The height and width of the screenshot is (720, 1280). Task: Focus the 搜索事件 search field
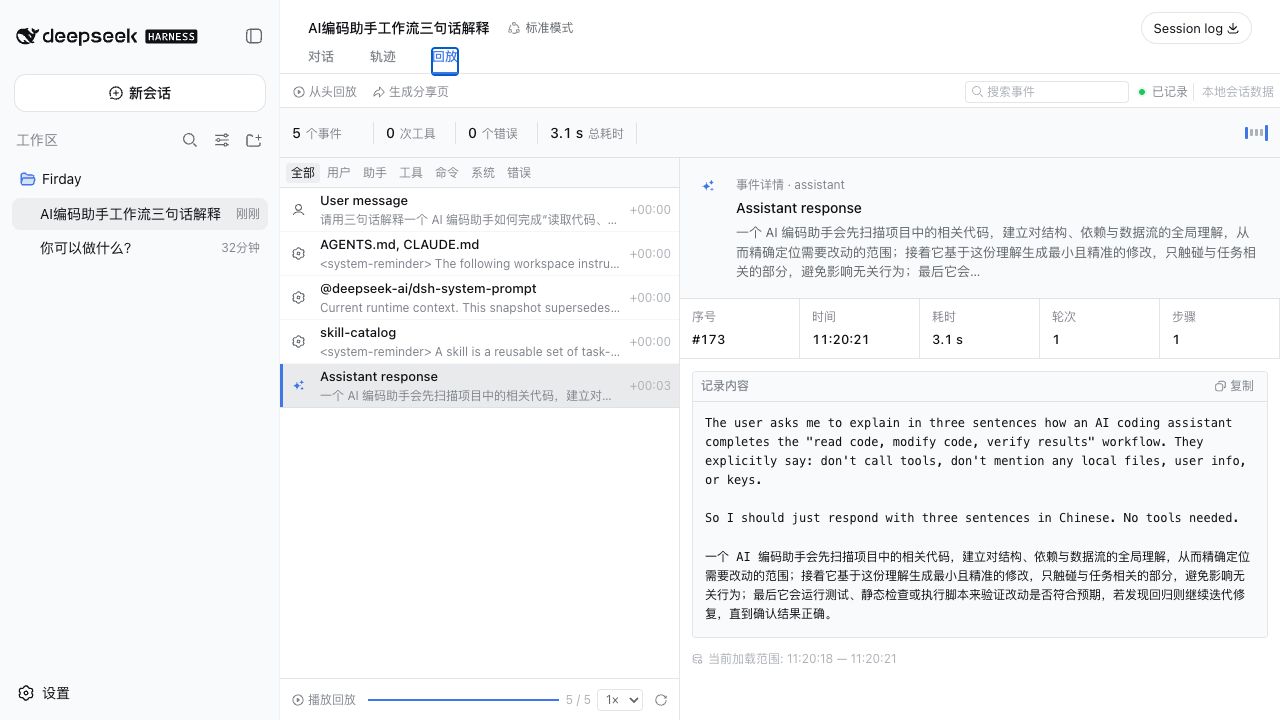[1047, 91]
